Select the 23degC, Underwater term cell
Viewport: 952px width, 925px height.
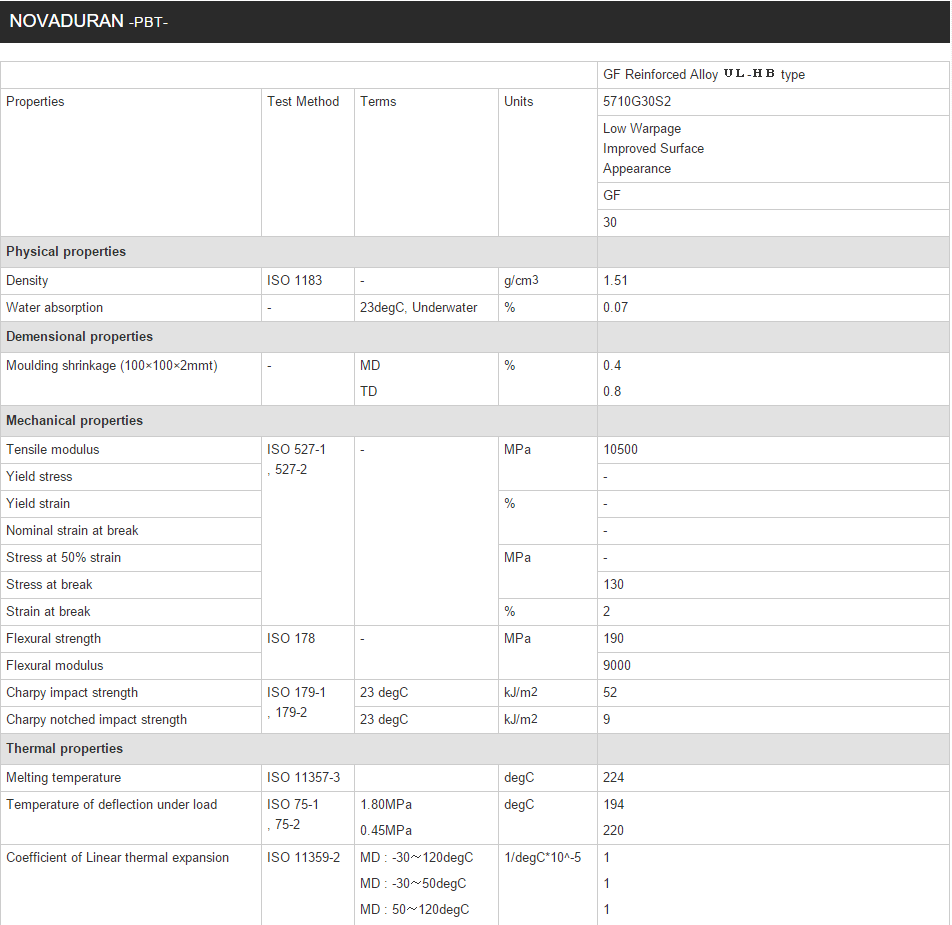click(426, 308)
